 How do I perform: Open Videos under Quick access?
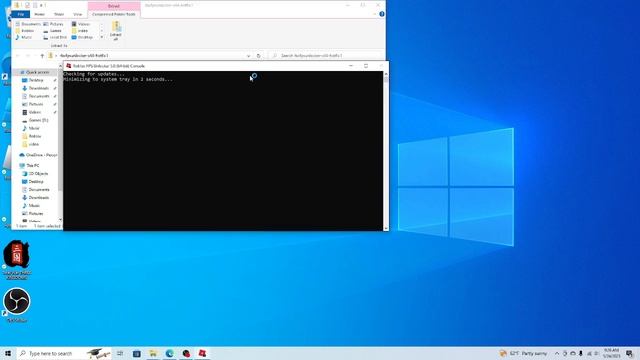tap(35, 112)
